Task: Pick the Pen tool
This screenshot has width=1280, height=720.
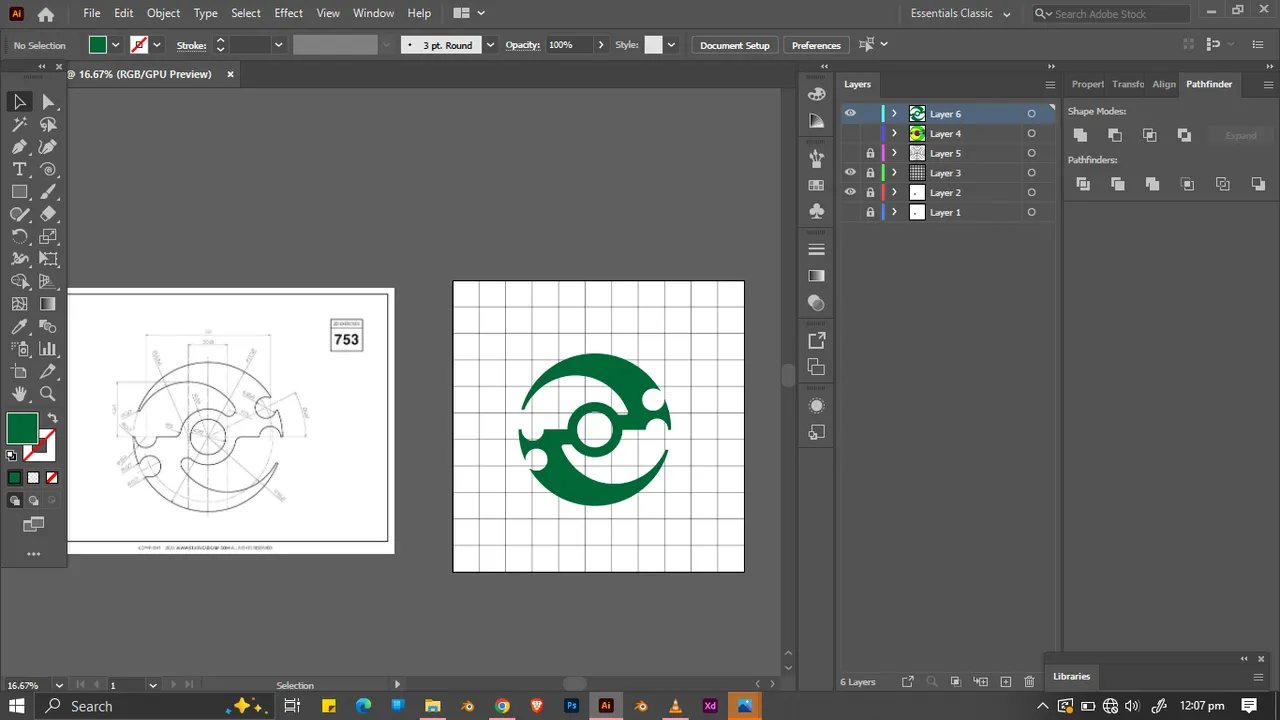Action: [19, 147]
